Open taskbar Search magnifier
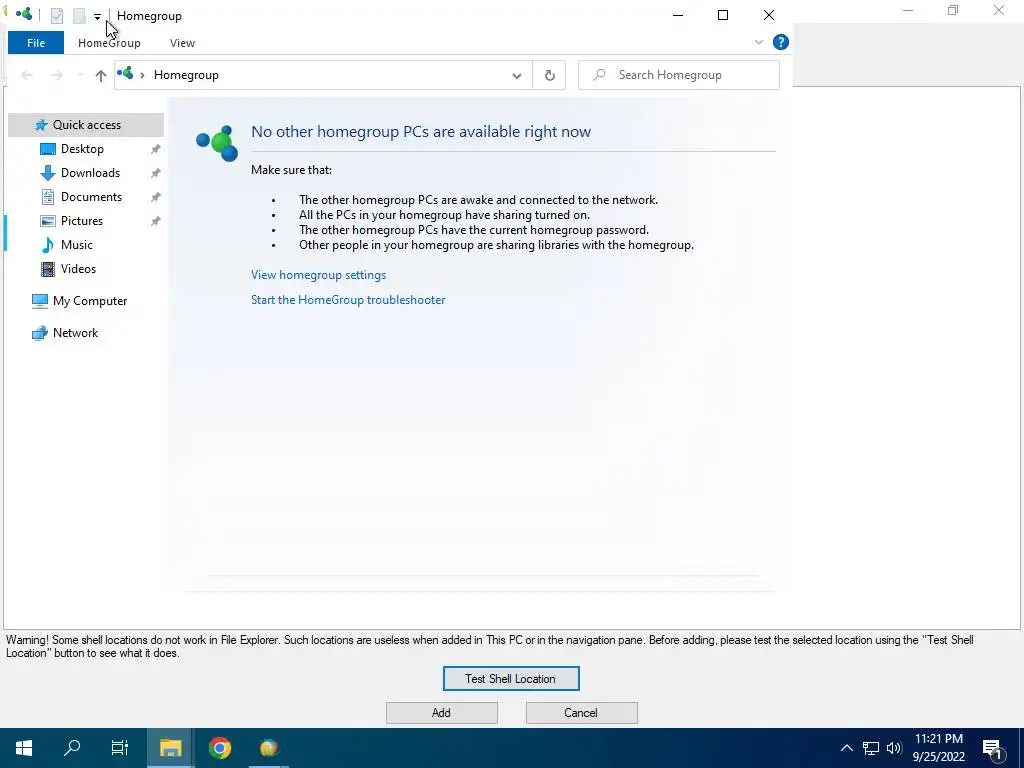 tap(72, 748)
